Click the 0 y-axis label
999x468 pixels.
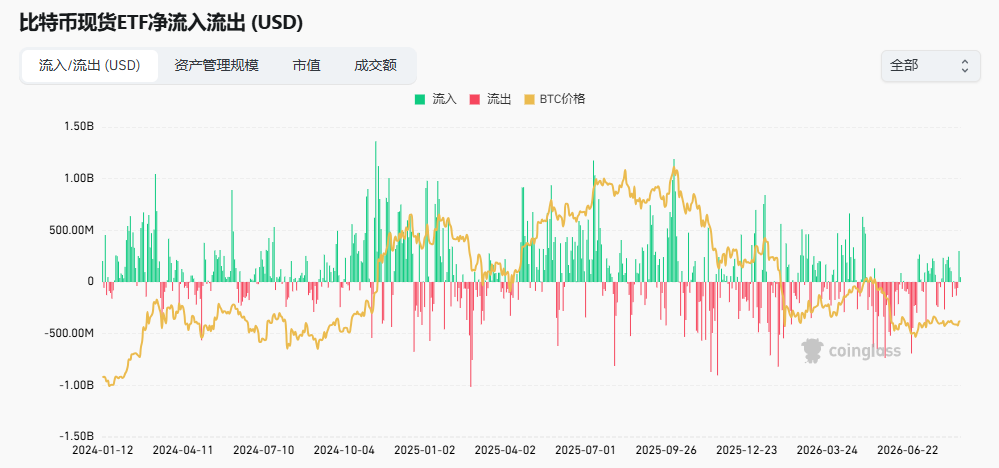pos(90,281)
